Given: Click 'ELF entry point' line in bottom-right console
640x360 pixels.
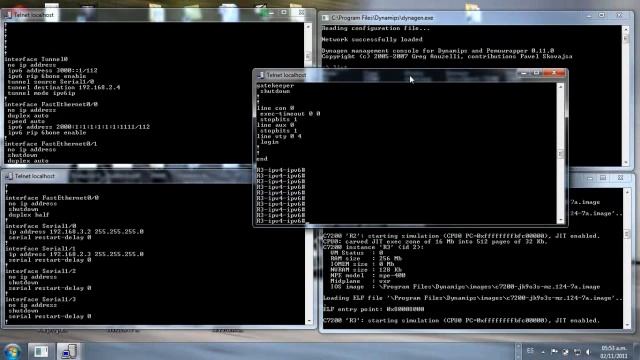Looking at the screenshot, I should tap(373, 309).
